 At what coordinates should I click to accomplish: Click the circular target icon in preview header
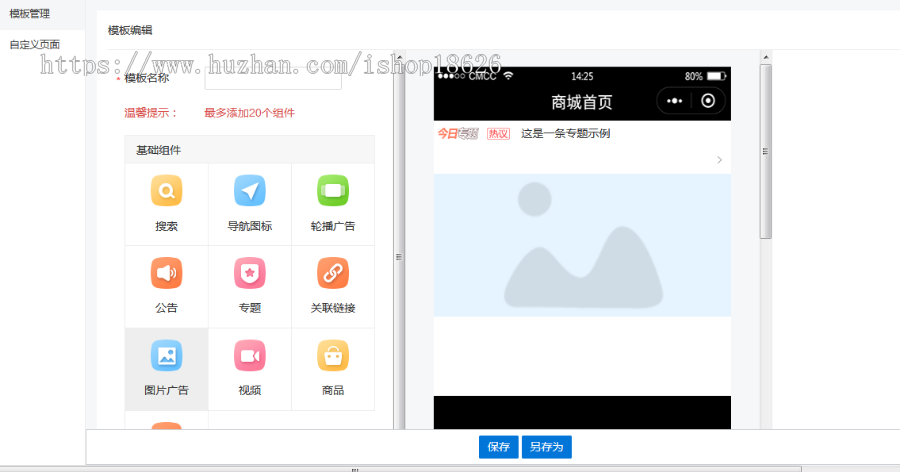click(708, 101)
